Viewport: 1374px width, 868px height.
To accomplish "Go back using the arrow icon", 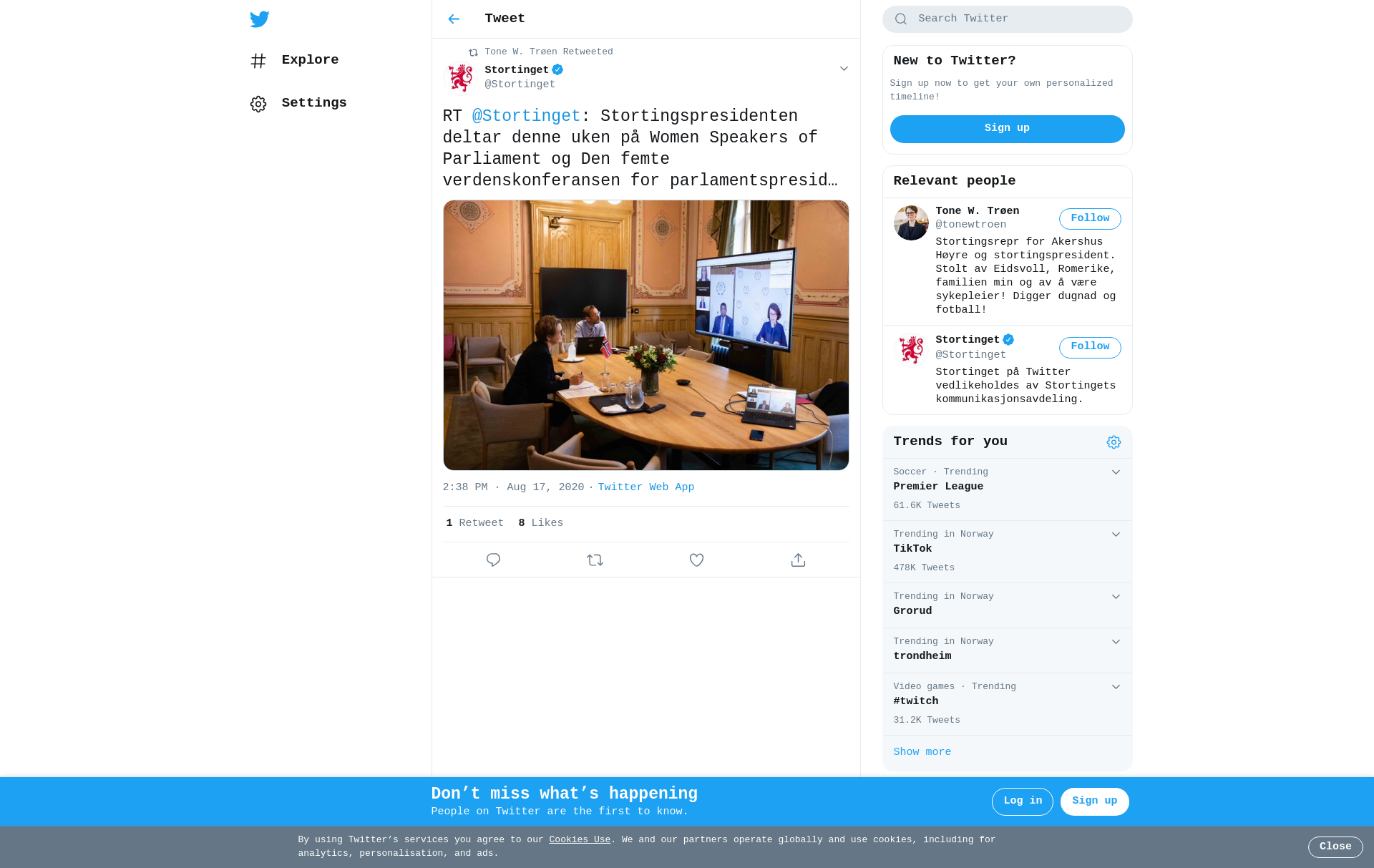I will coord(454,19).
